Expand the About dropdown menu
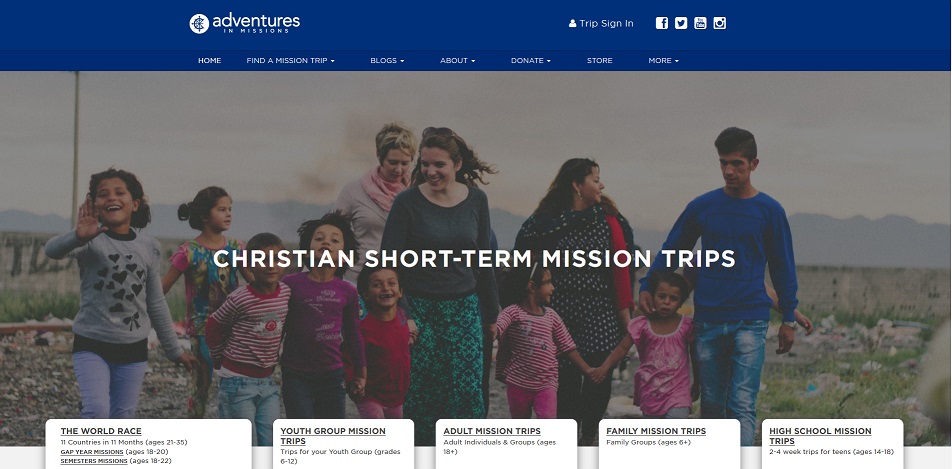This screenshot has height=469, width=952. point(457,61)
